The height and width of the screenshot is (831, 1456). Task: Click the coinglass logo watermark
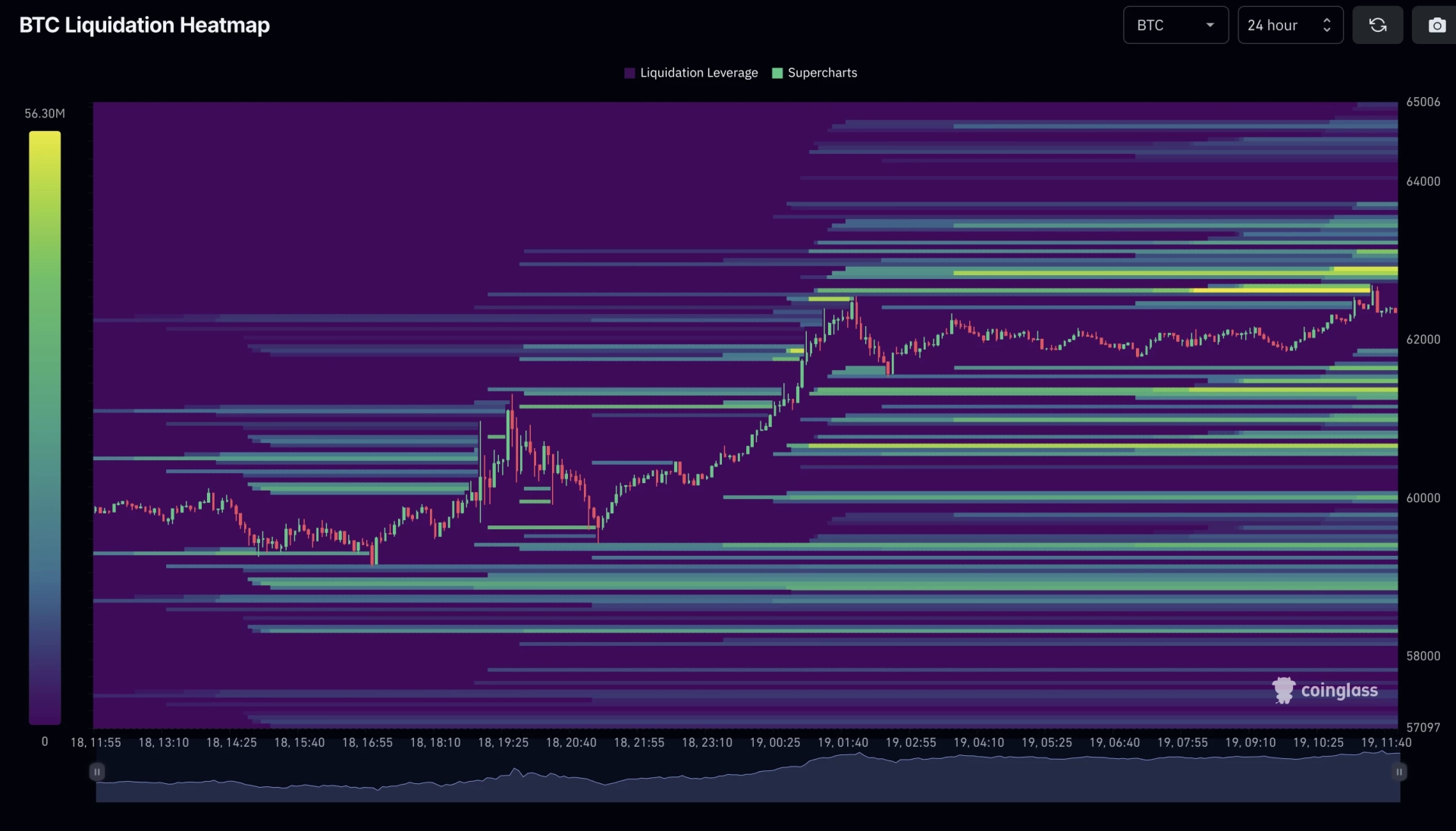coord(1325,690)
